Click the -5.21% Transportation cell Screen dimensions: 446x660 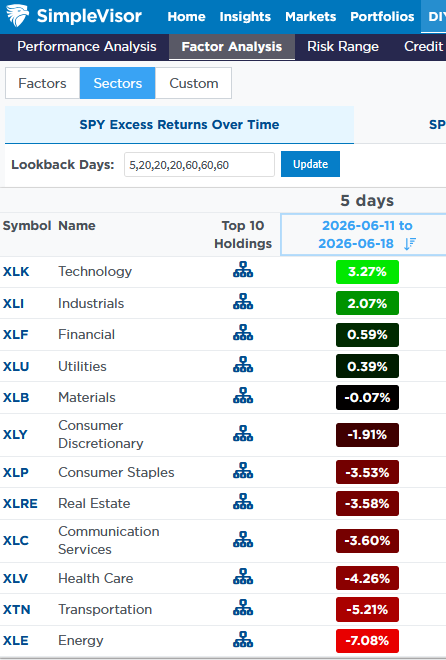367,609
